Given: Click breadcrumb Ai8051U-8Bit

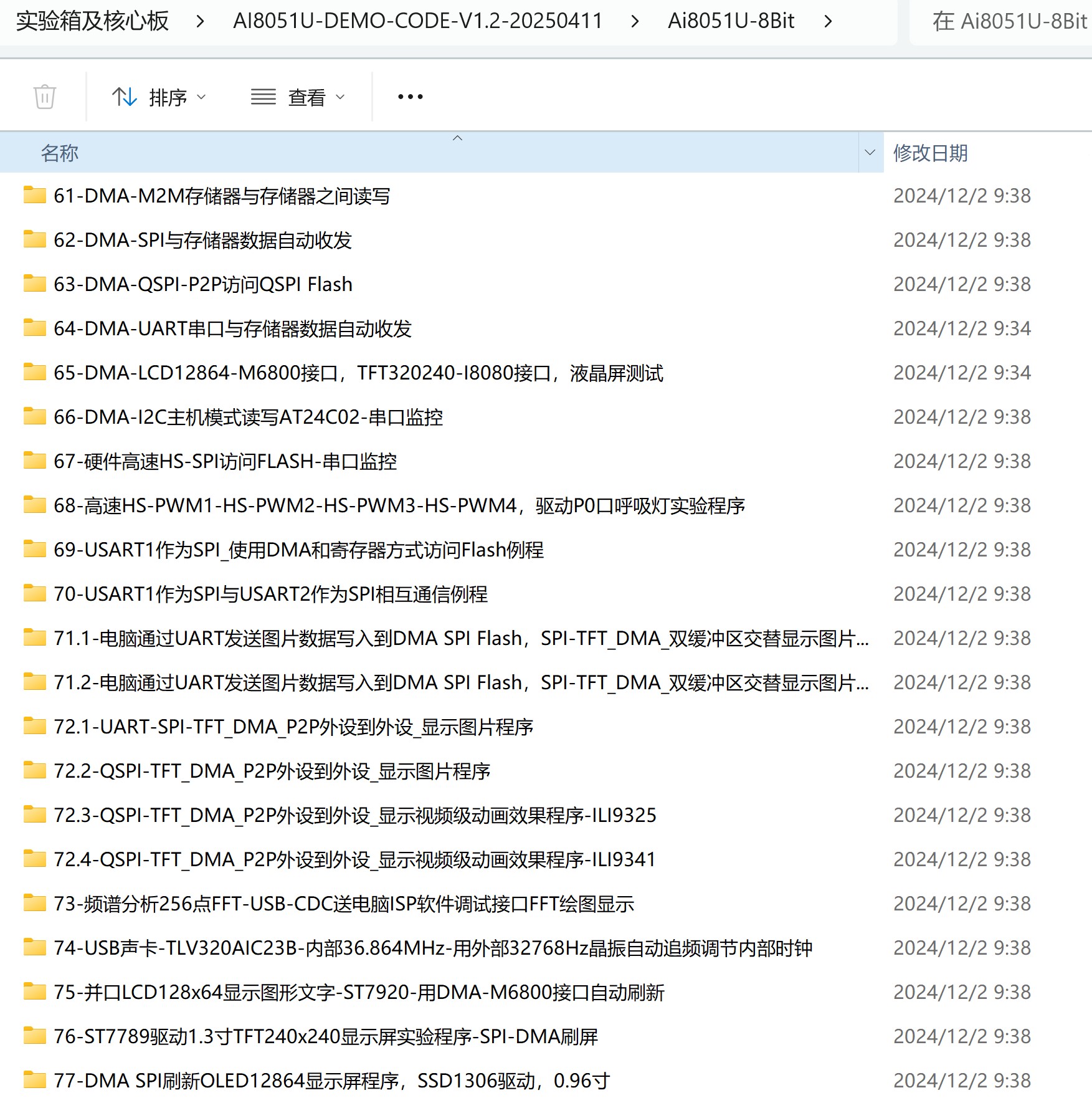Looking at the screenshot, I should [731, 21].
